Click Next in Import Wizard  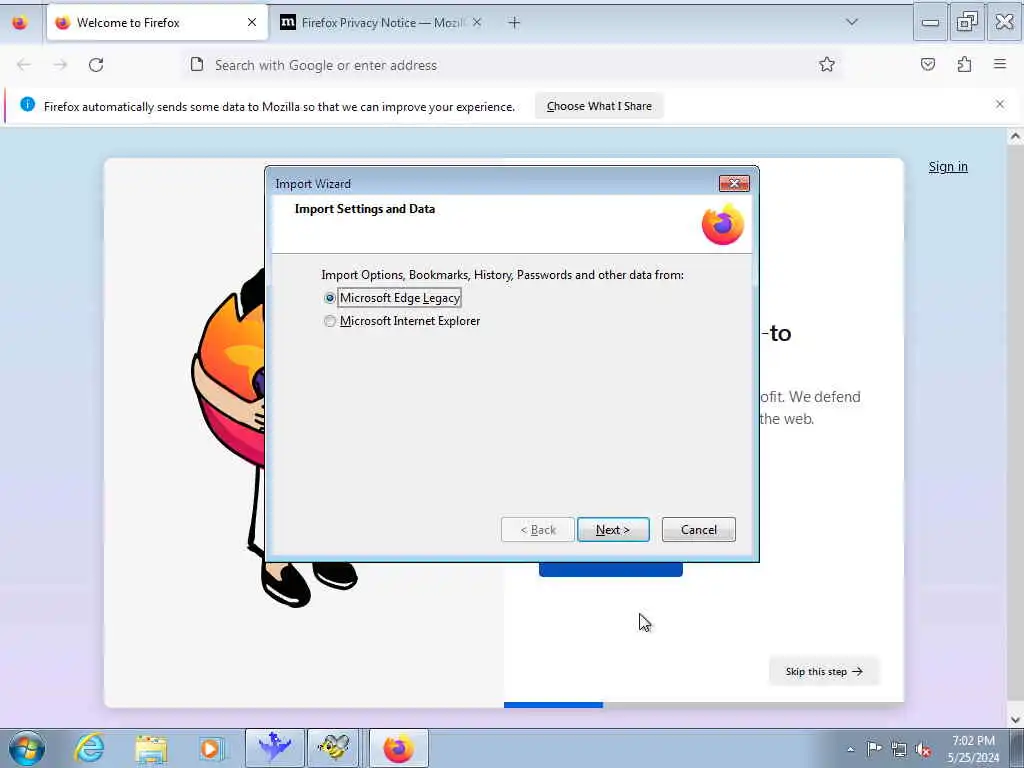tap(613, 530)
